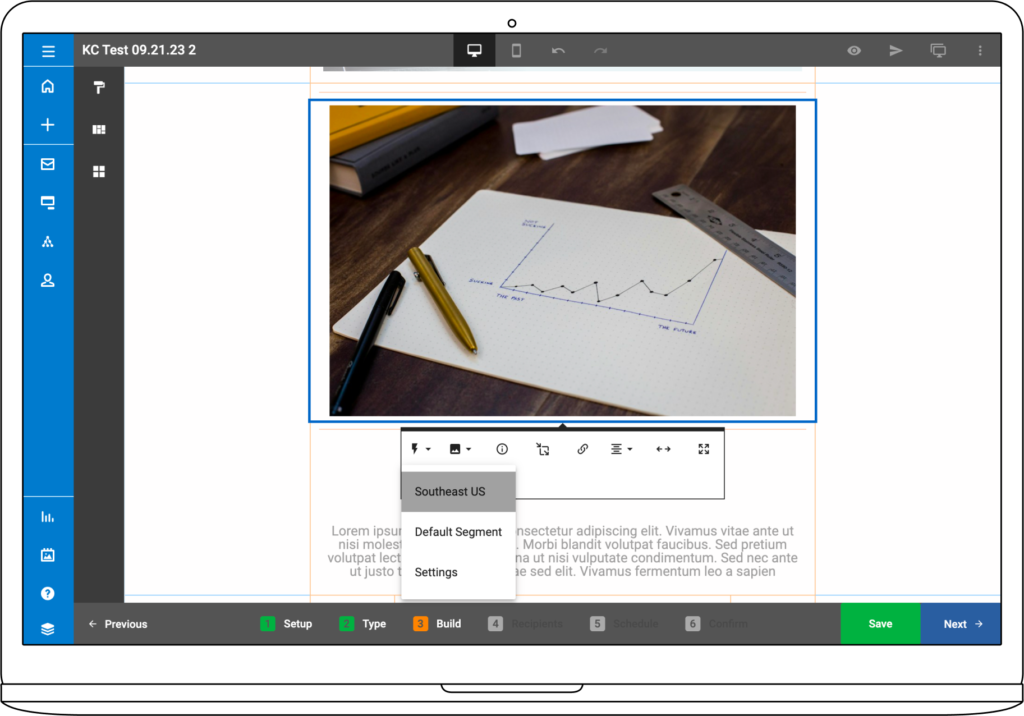Click the paper plane send test icon
Screen dimensions: 1024x716
(896, 51)
